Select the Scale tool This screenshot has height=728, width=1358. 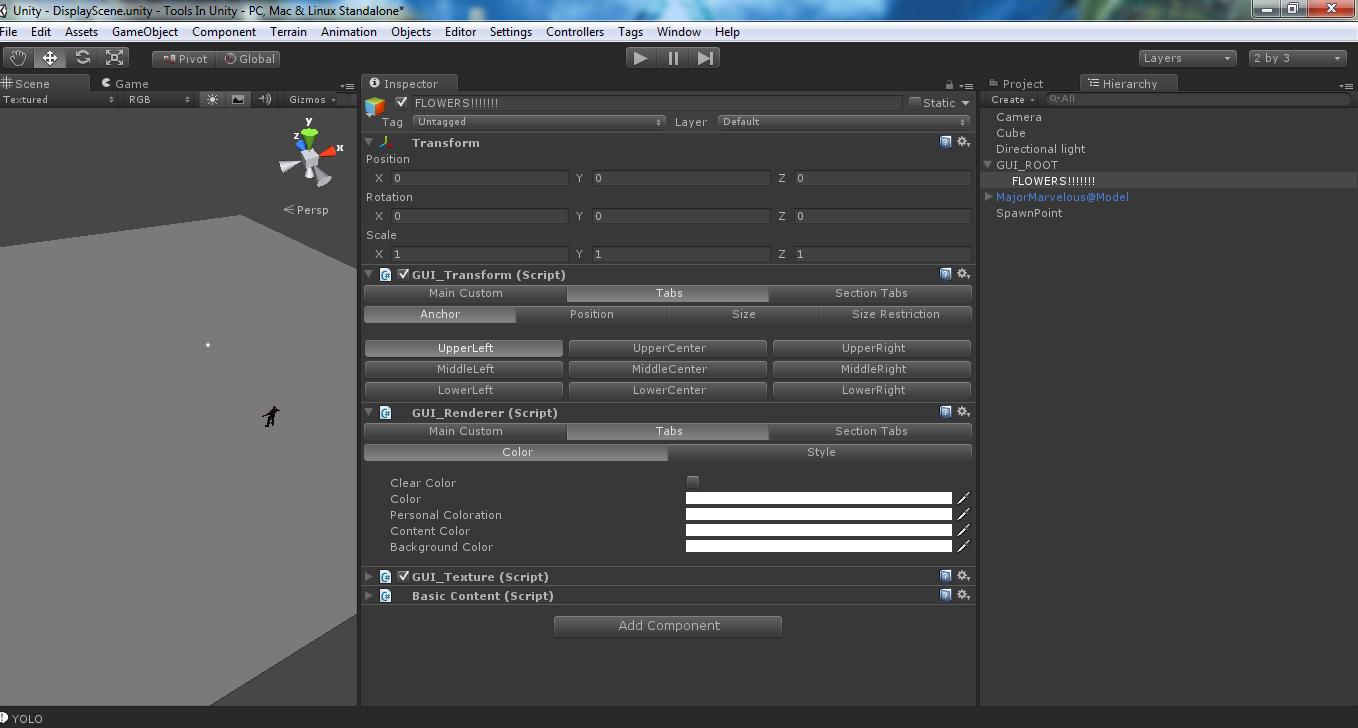(x=115, y=58)
